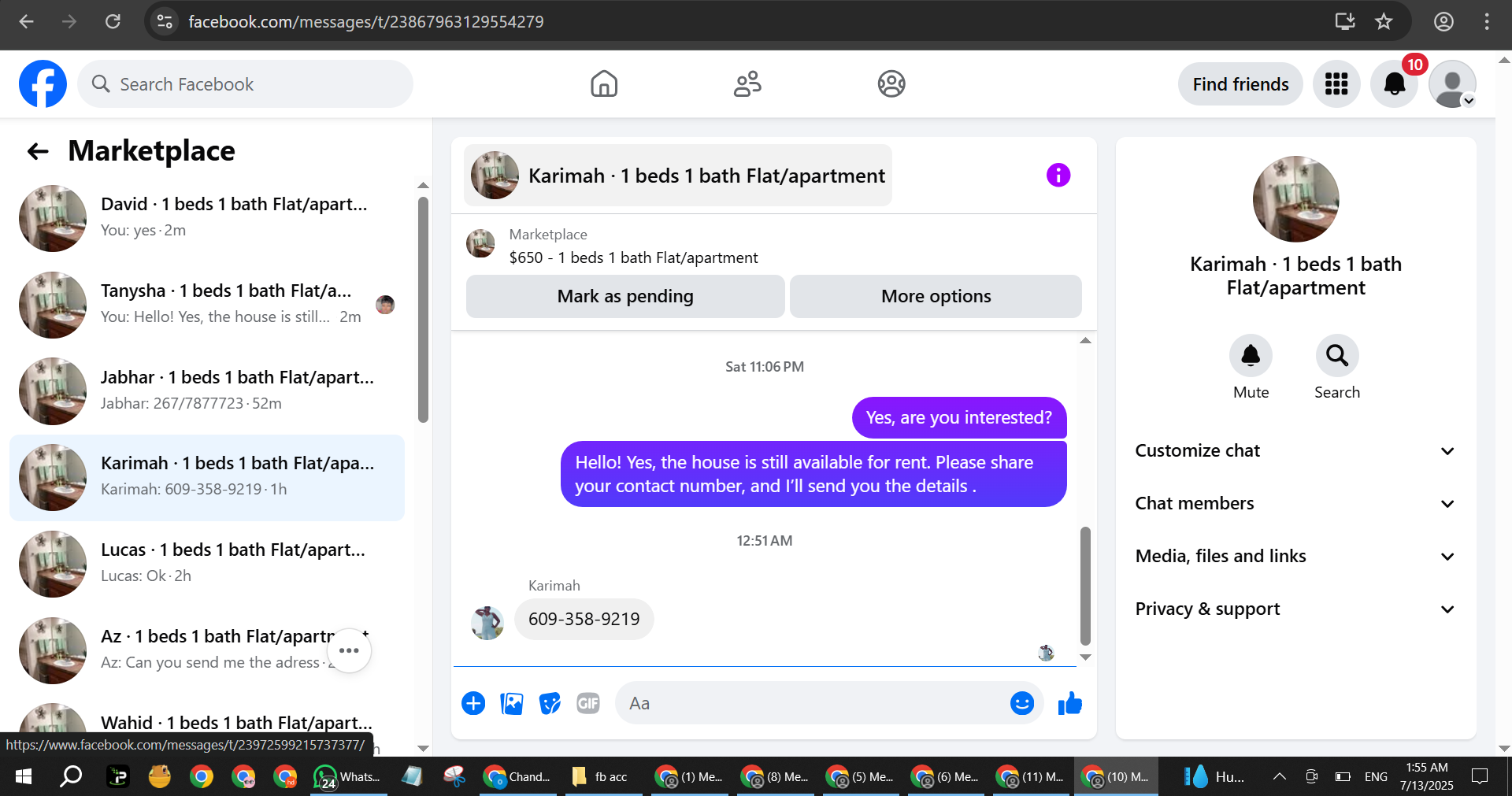Open David conversation in list
This screenshot has width=1512, height=796.
[207, 218]
